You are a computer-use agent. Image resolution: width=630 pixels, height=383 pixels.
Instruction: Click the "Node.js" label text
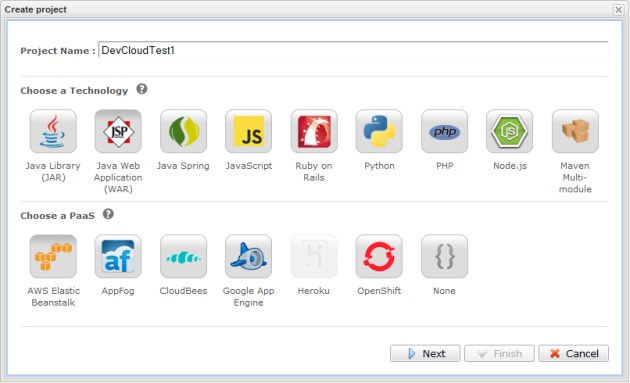point(510,166)
